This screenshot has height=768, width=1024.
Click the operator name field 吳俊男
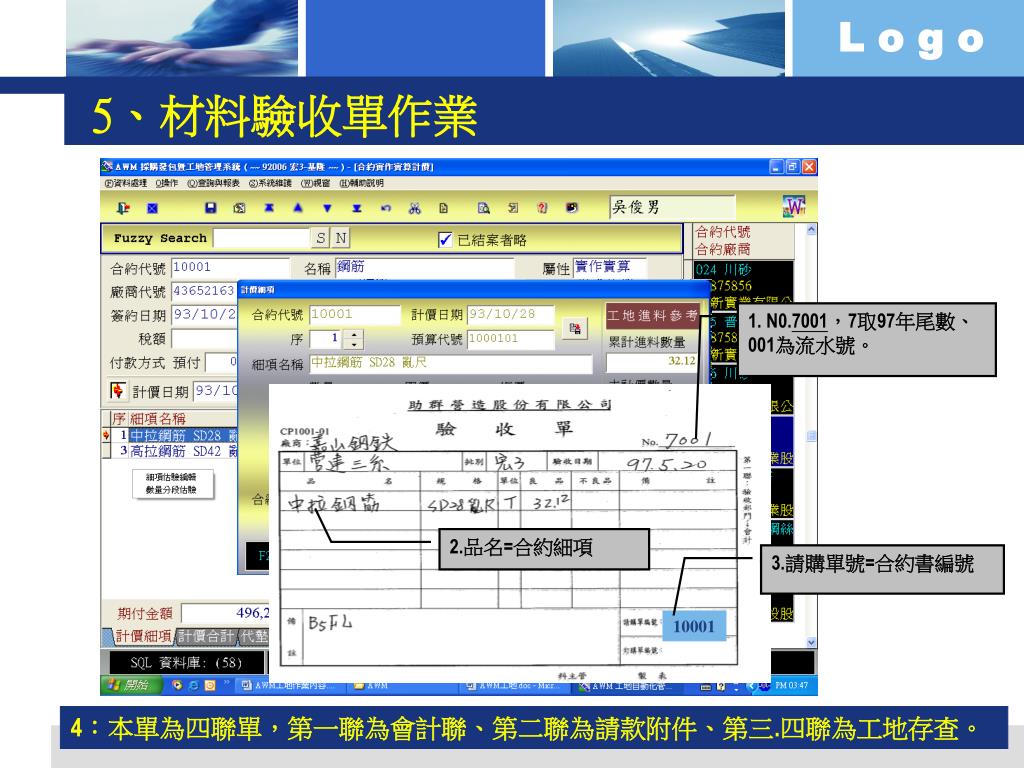tap(672, 207)
